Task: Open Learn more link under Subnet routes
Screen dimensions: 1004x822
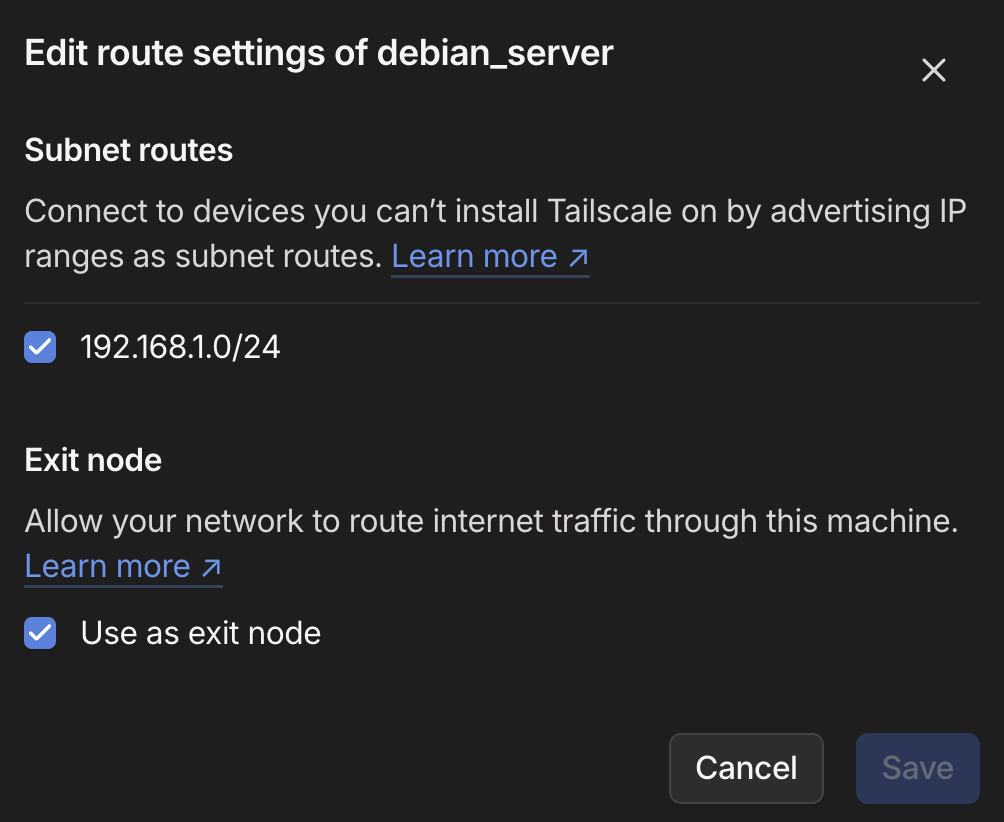Action: tap(474, 257)
